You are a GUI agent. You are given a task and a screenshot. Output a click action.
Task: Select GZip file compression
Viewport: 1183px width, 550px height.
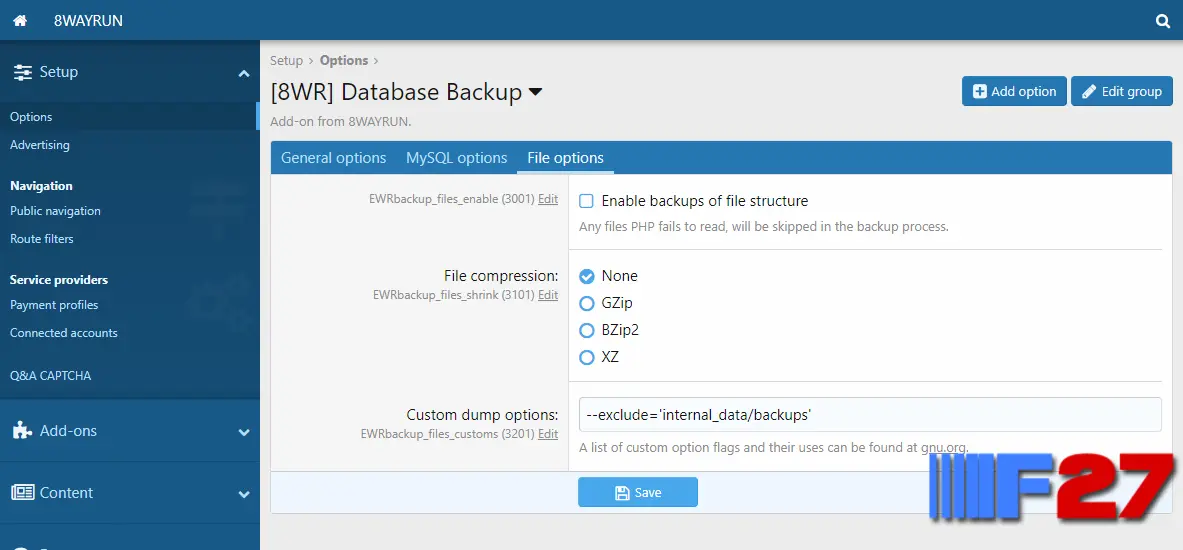coord(586,303)
